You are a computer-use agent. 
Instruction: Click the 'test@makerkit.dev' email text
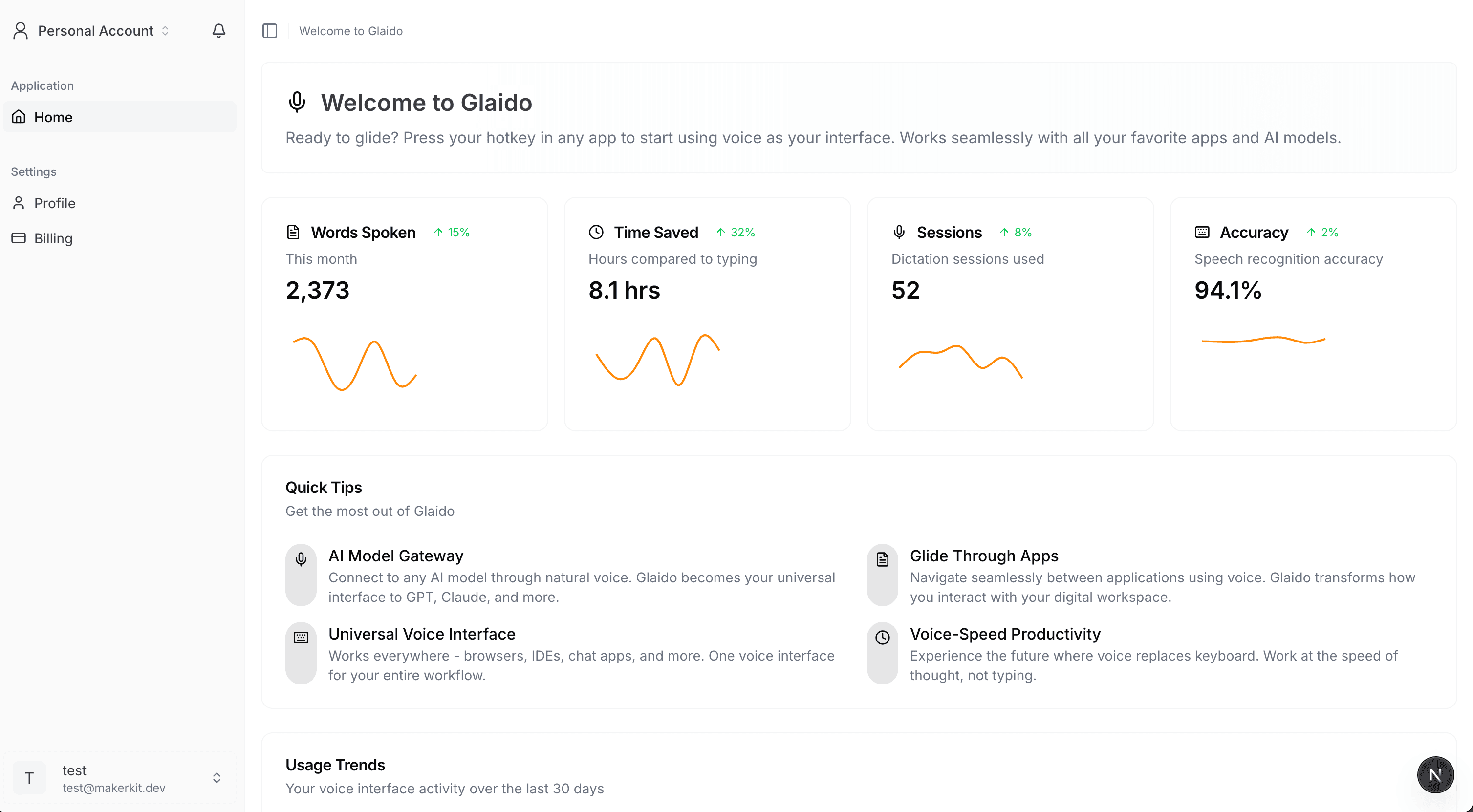[x=114, y=788]
